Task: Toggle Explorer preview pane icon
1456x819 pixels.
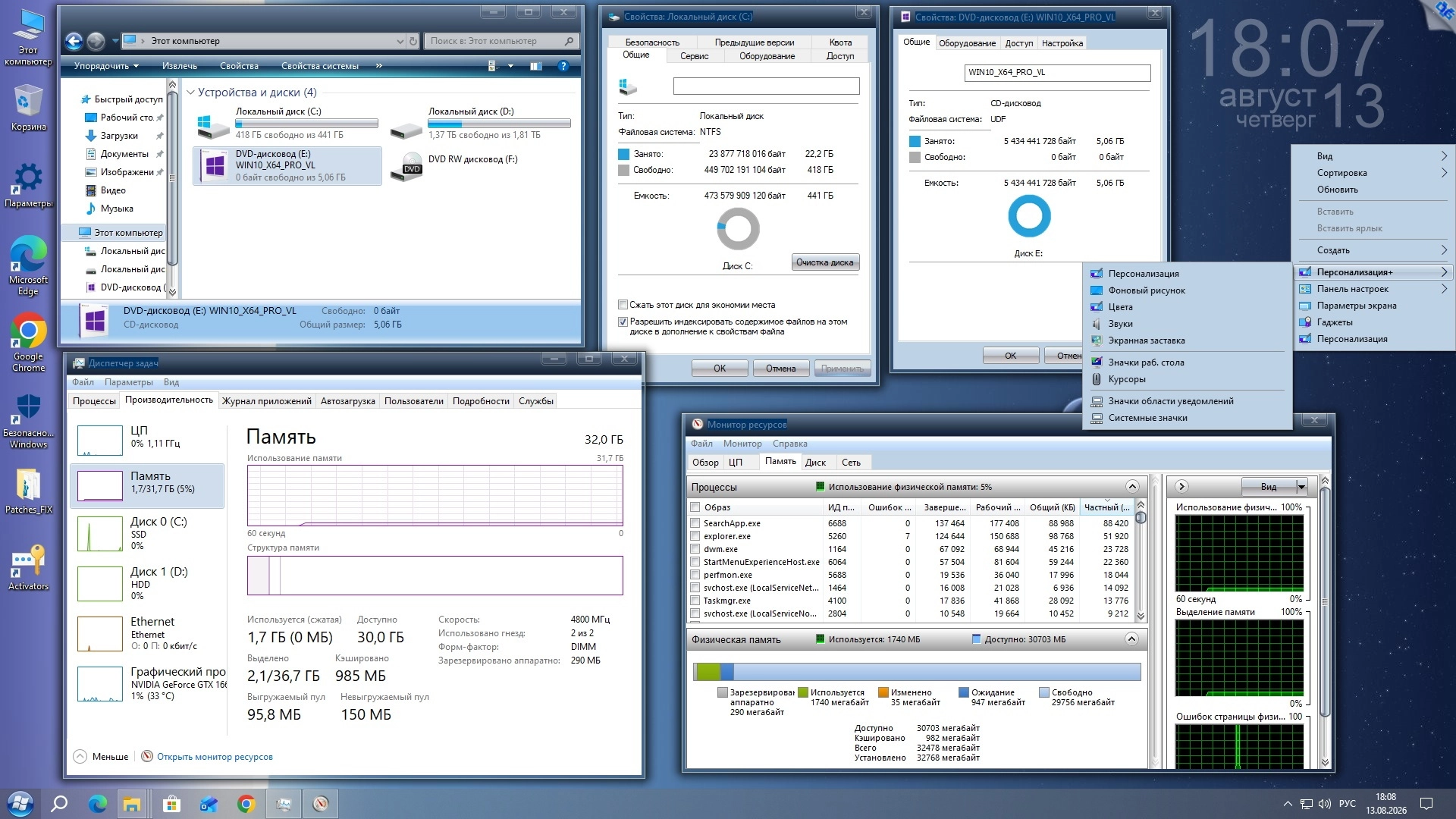Action: pyautogui.click(x=535, y=66)
